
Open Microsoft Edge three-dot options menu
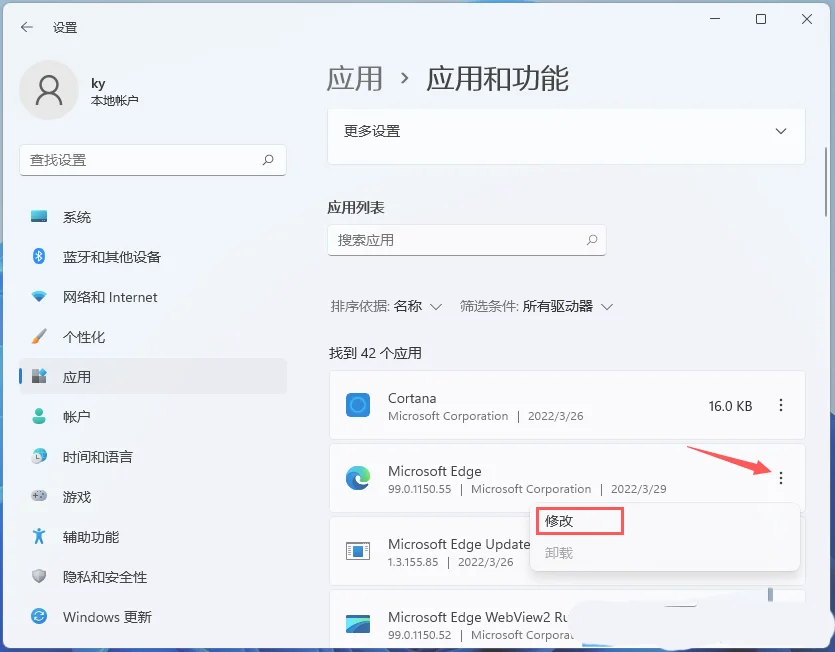(x=781, y=478)
